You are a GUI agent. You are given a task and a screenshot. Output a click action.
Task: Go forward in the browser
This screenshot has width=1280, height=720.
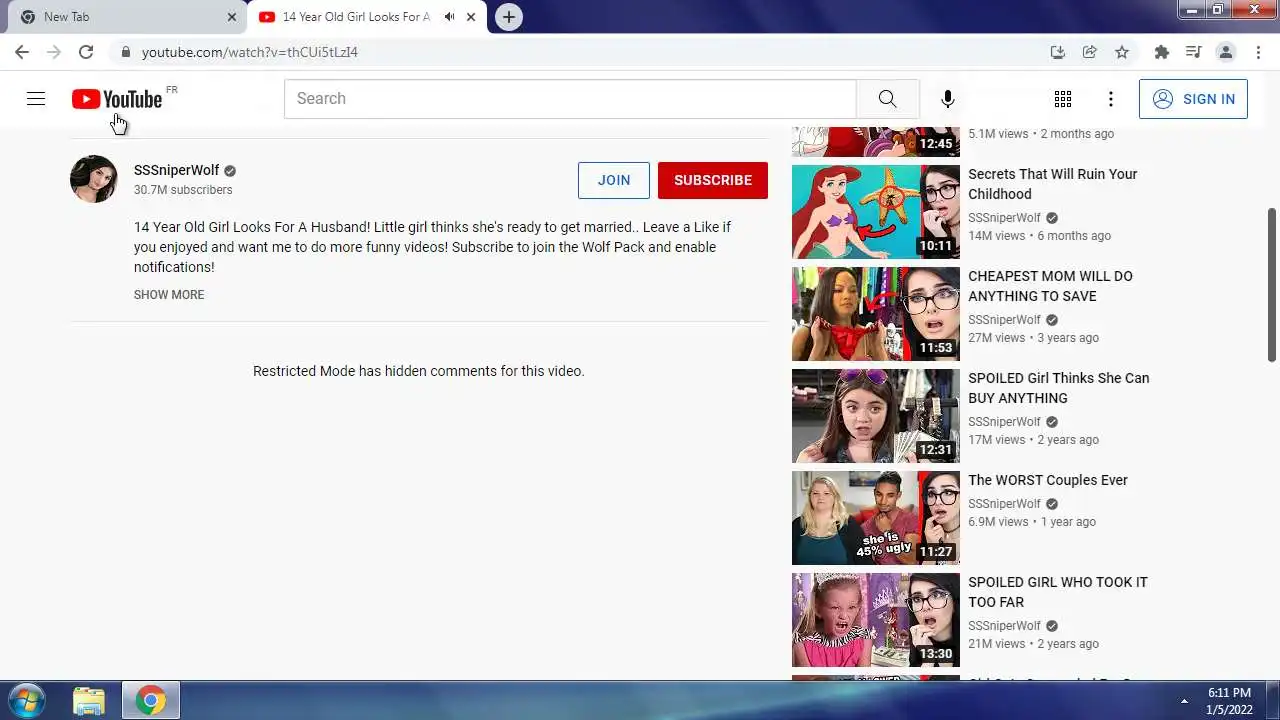point(54,52)
